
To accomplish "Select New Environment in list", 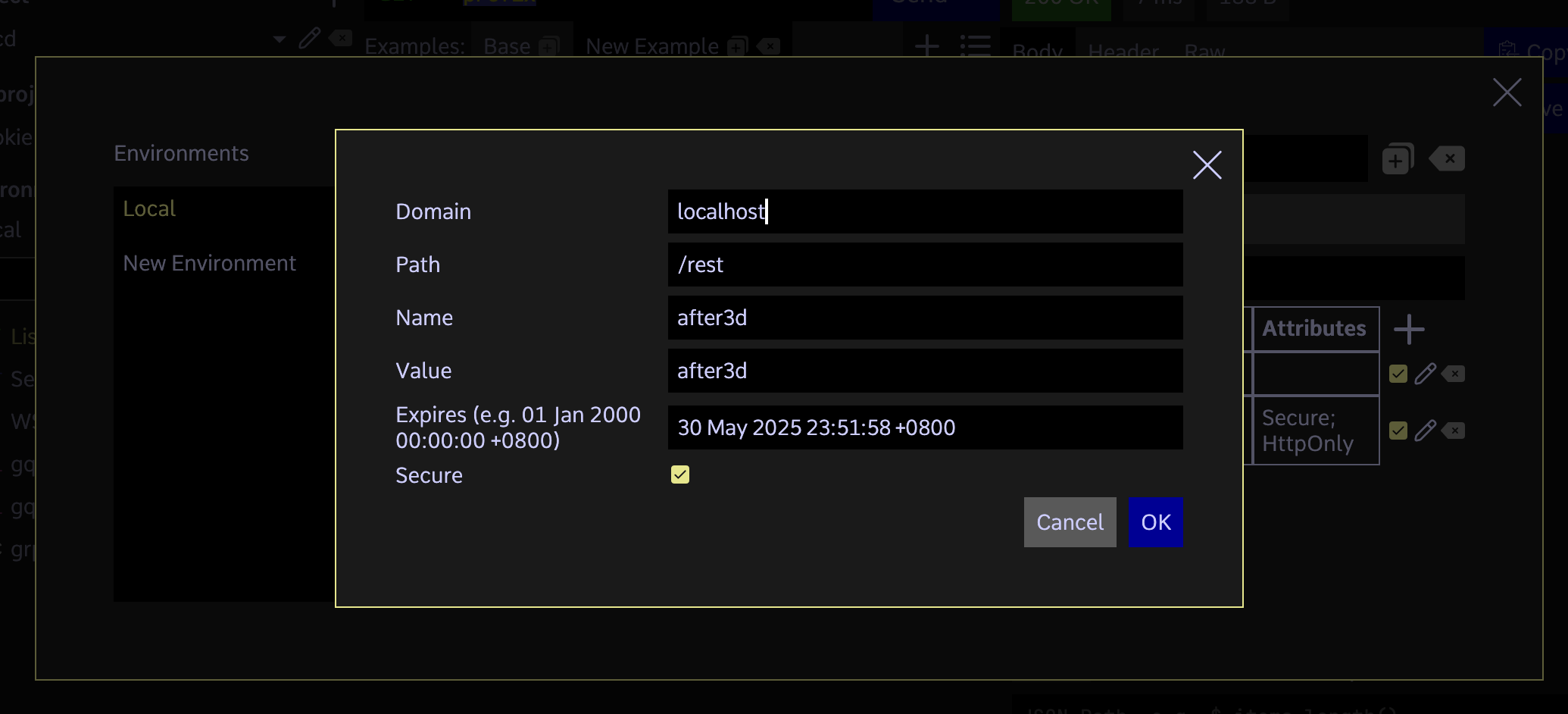I will pos(209,263).
